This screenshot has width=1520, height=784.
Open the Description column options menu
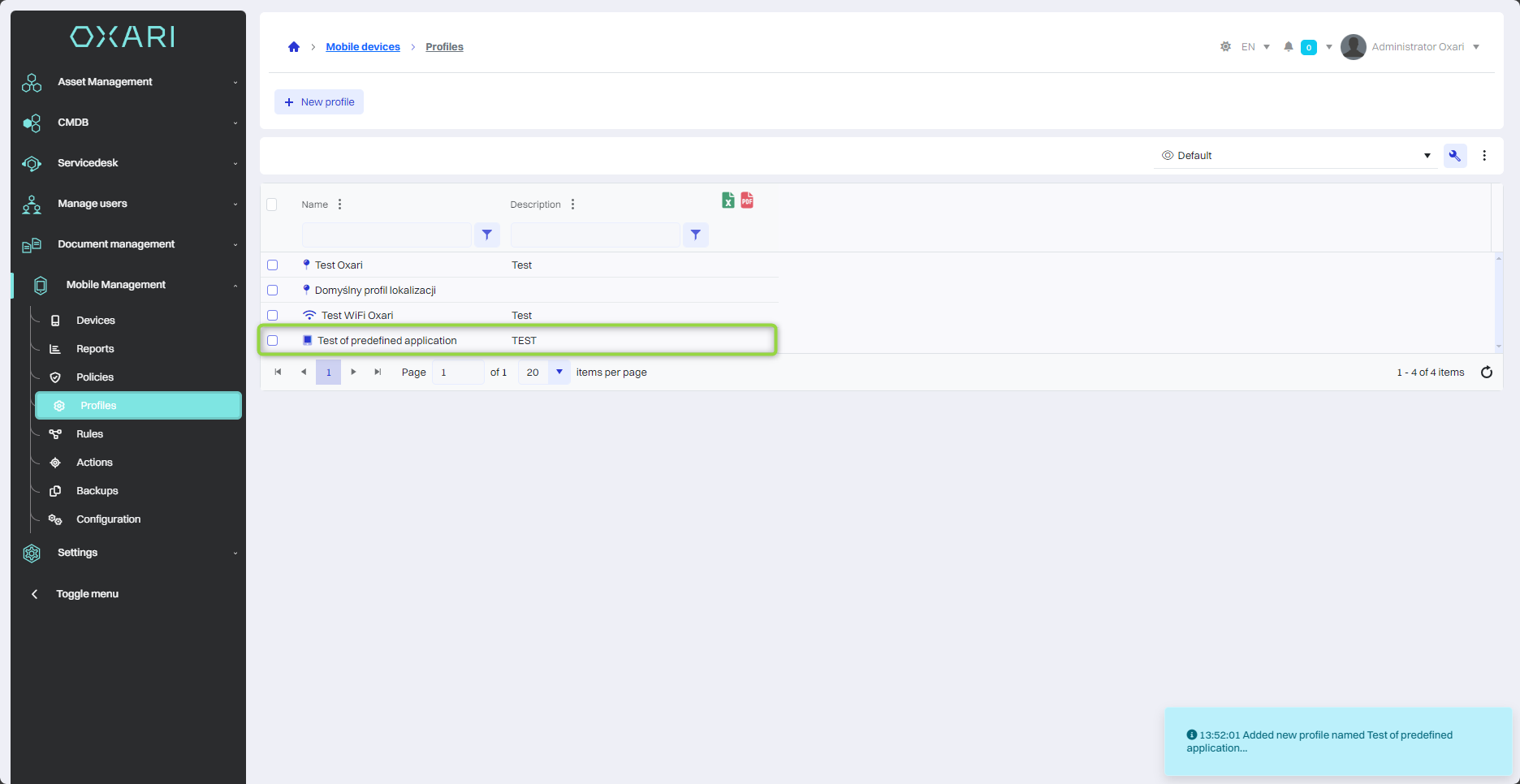tap(572, 205)
